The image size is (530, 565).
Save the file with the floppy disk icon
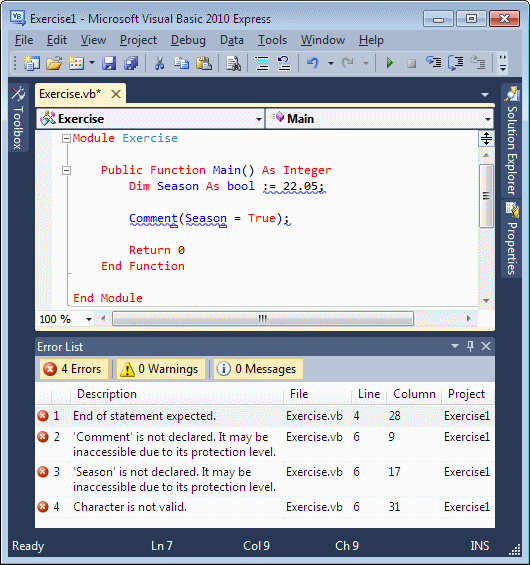point(109,63)
